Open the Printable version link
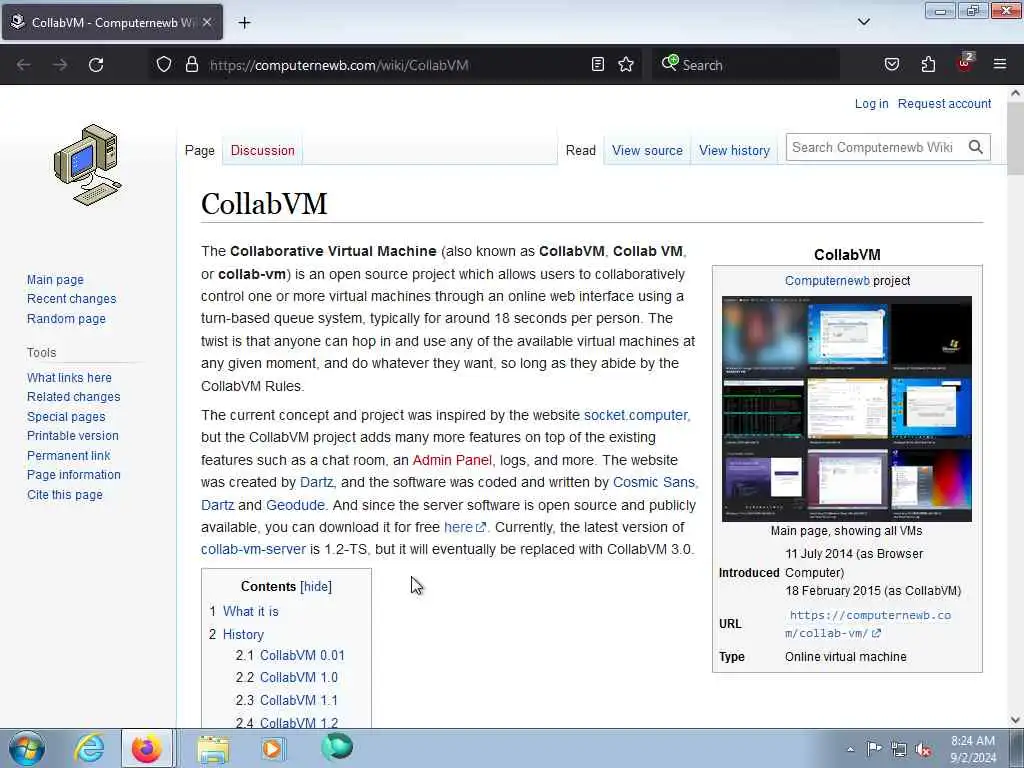 [x=72, y=436]
